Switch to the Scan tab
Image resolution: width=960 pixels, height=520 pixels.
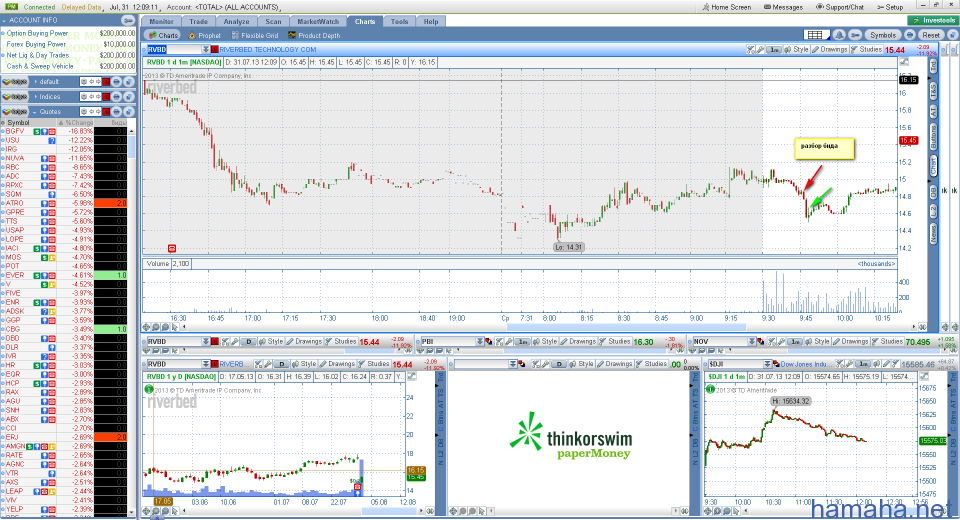pos(273,21)
